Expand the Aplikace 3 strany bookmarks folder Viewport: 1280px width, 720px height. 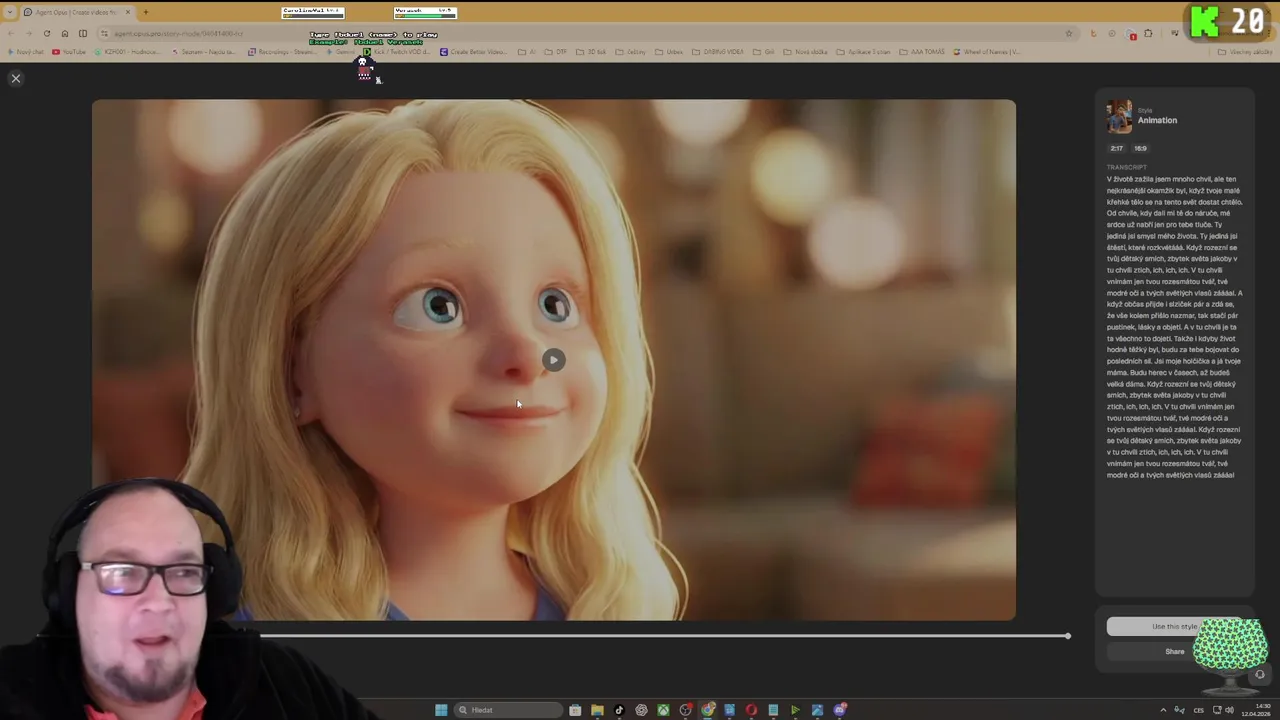863,51
